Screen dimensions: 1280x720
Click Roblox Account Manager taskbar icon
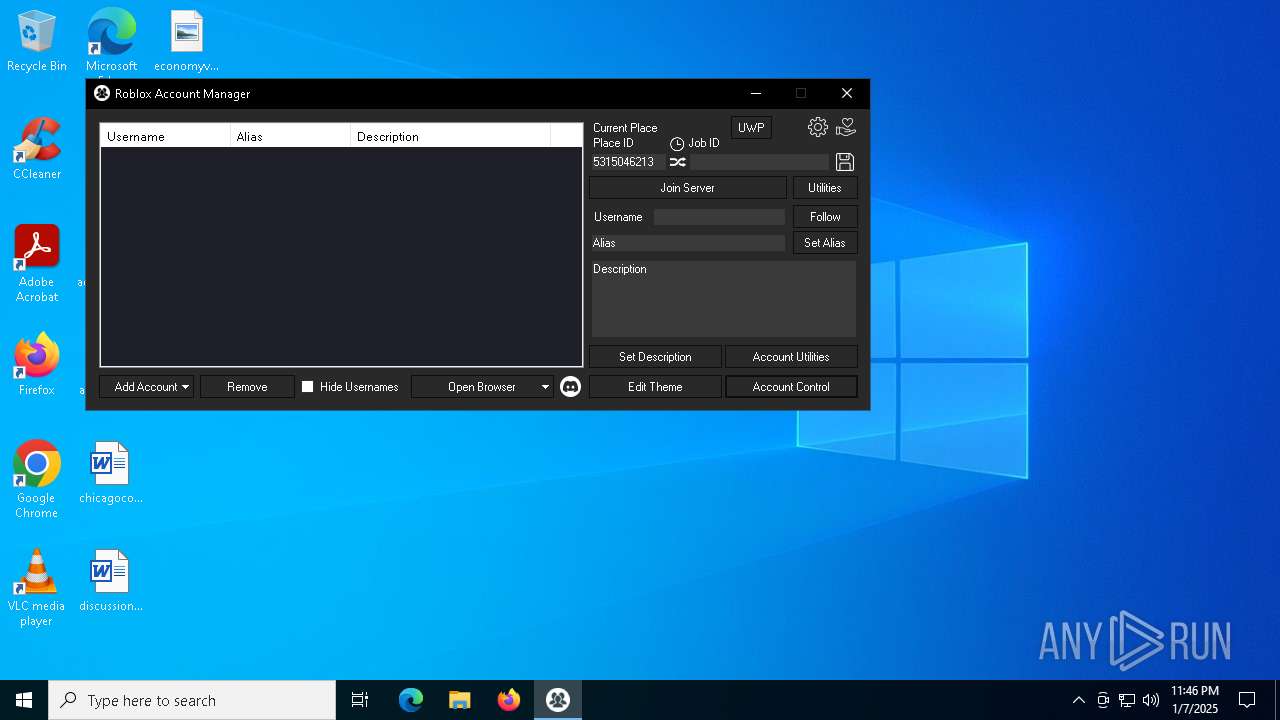(558, 700)
